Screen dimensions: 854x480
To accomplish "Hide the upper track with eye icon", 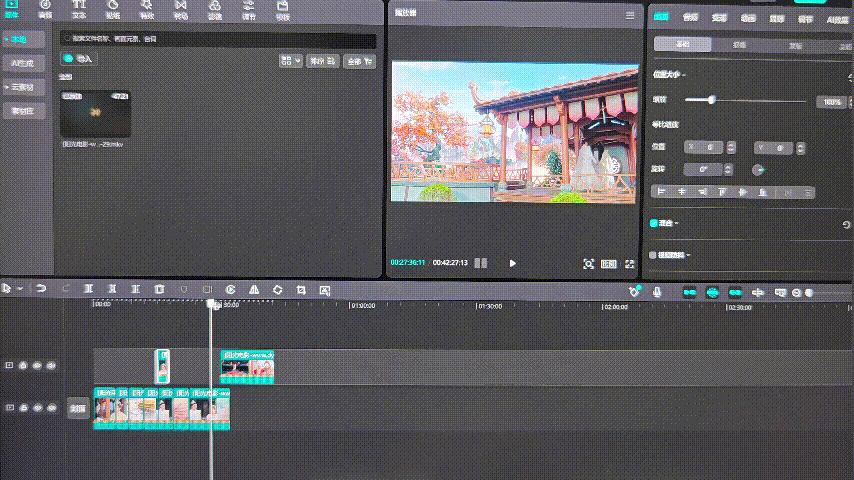I will 37,366.
